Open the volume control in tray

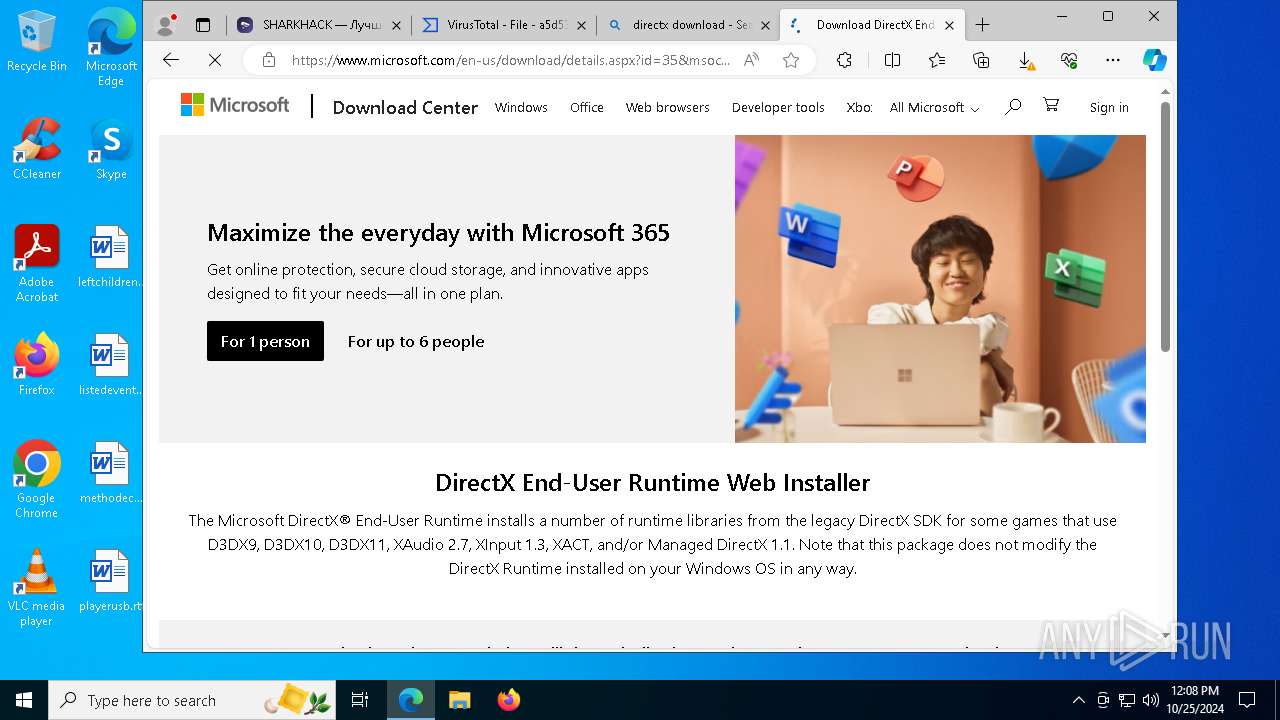pos(1151,700)
